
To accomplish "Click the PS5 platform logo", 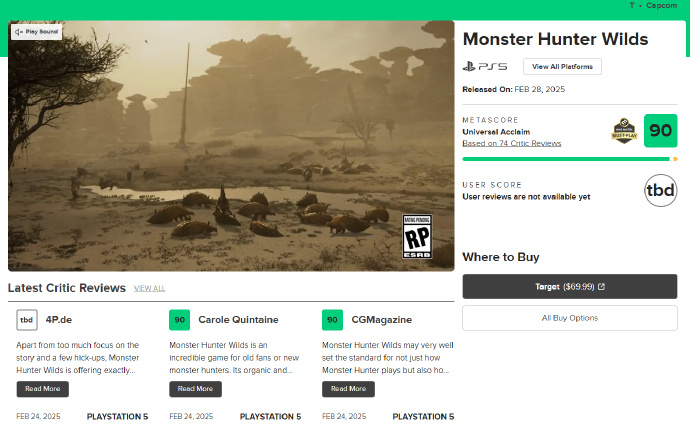I will coord(484,66).
